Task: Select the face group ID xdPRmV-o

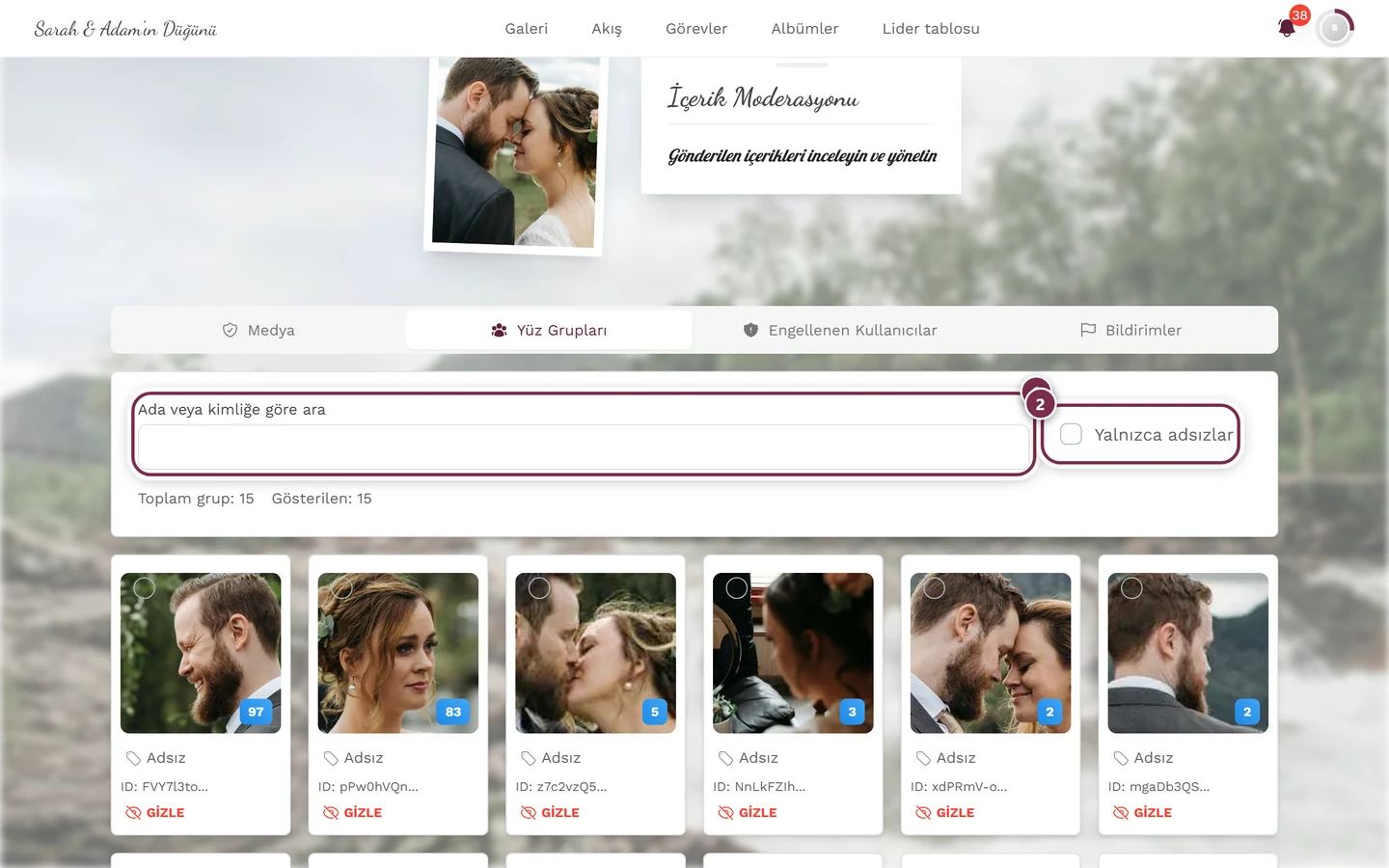Action: (x=934, y=588)
